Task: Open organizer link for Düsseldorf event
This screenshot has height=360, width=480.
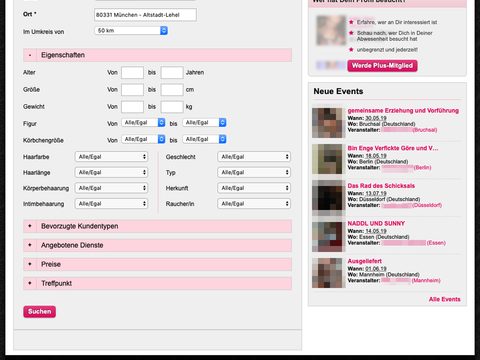Action: [411, 205]
